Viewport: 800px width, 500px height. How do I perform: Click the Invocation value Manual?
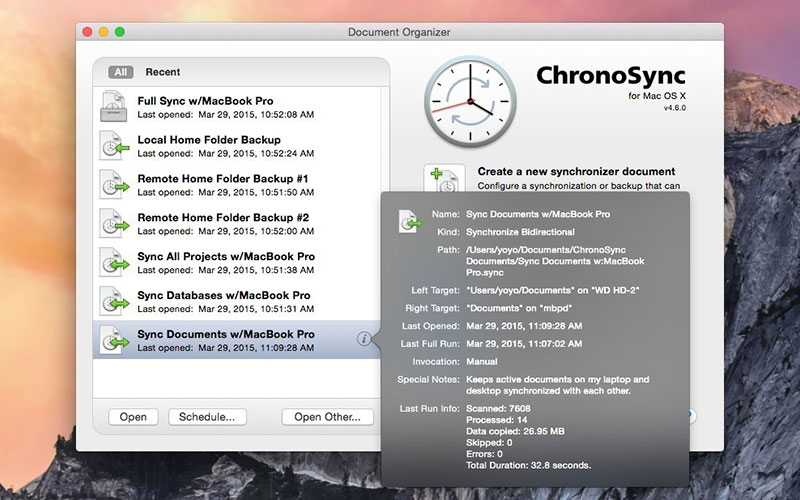(482, 362)
